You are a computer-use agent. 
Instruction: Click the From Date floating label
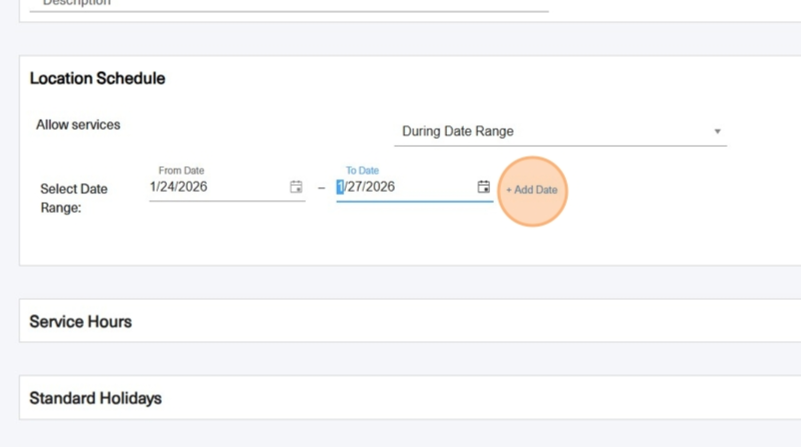tap(181, 171)
